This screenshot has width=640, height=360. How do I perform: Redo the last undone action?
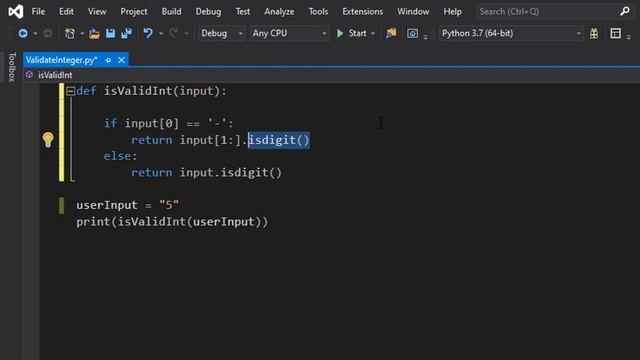[x=173, y=33]
